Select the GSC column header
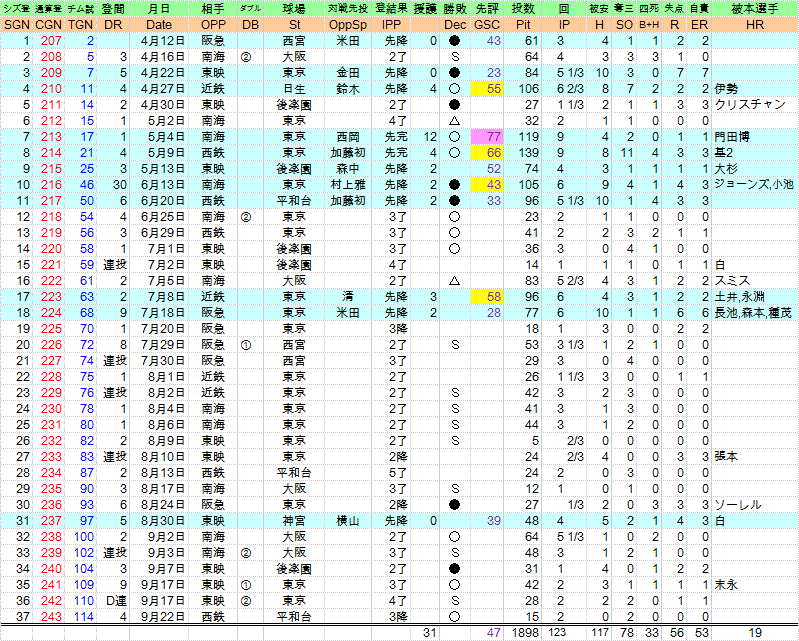The height and width of the screenshot is (641, 799). click(x=486, y=25)
